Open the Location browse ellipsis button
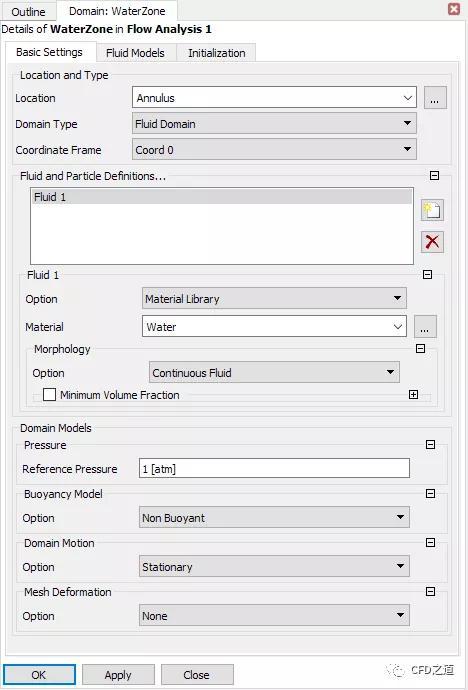The height and width of the screenshot is (690, 468). tap(435, 98)
